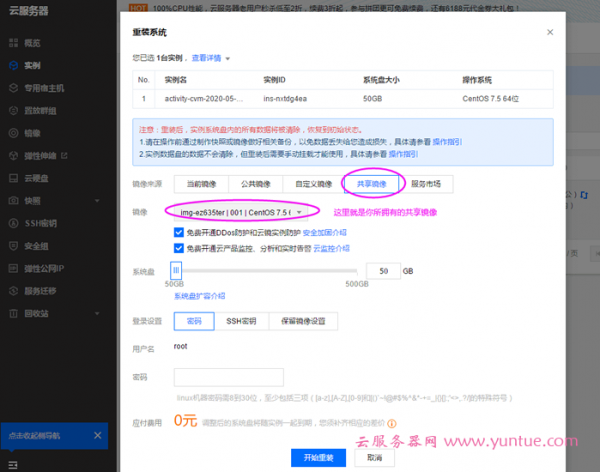
Task: Click the 实例 instances sidebar icon
Action: 11,66
